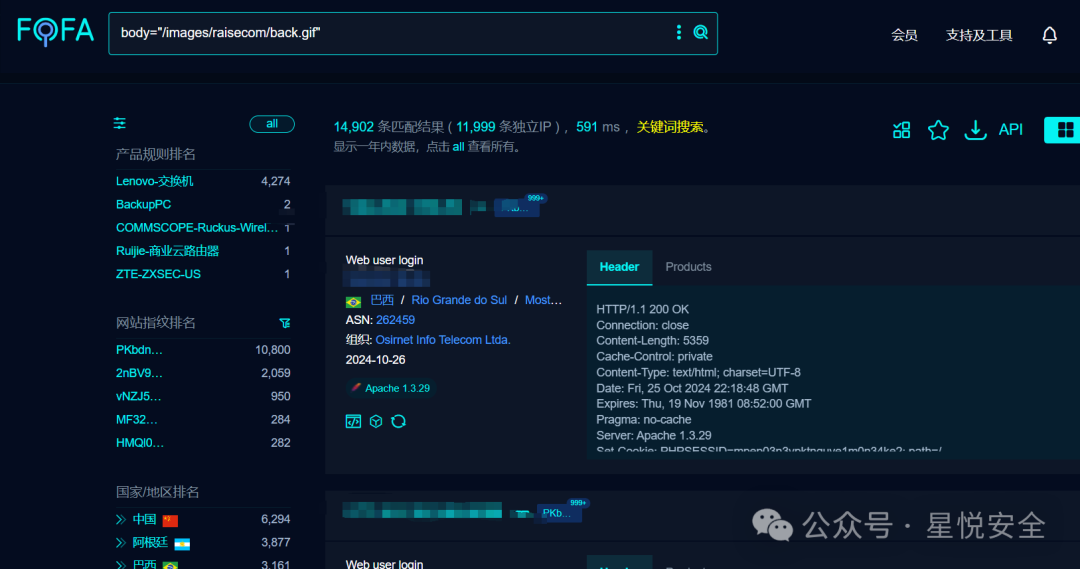Toggle the sidebar filter settings icon
This screenshot has width=1080, height=569.
tap(120, 123)
